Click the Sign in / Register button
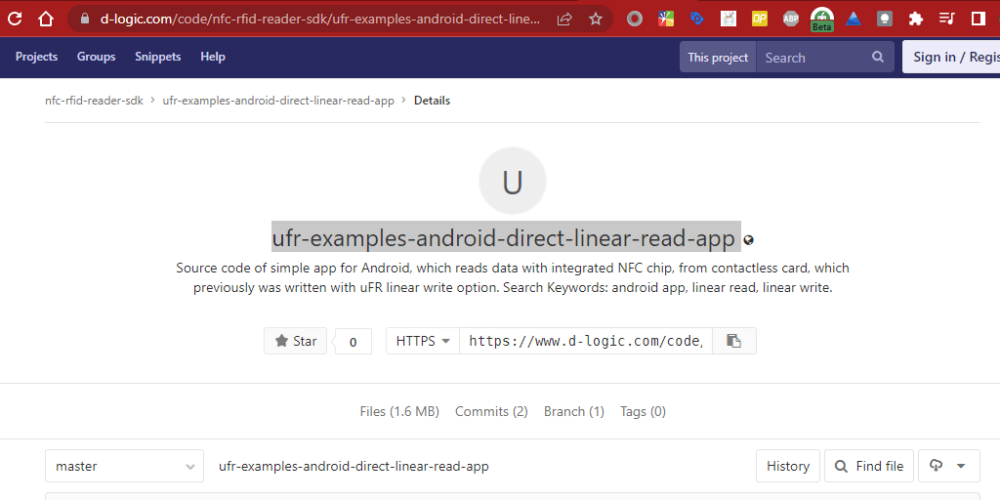 click(x=951, y=57)
